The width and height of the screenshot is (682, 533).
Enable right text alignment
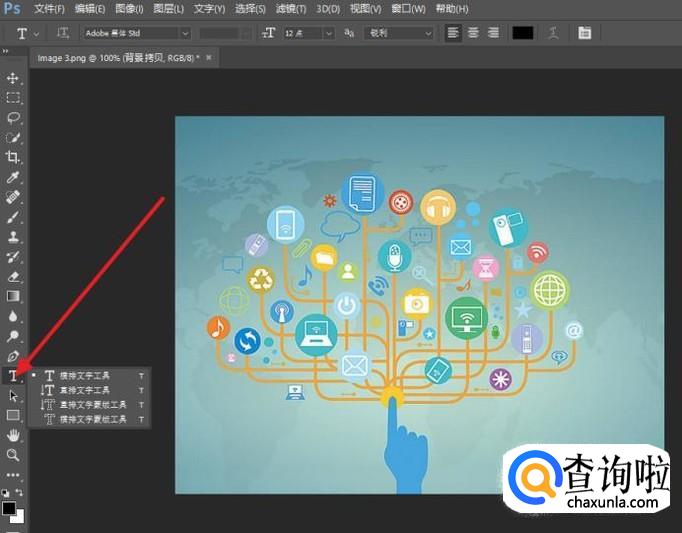point(493,33)
